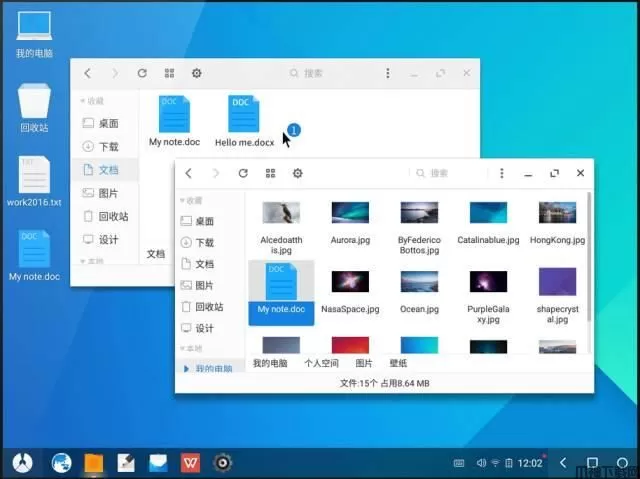Open the WPS Office app from the taskbar
Image resolution: width=640 pixels, height=479 pixels.
pyautogui.click(x=190, y=463)
